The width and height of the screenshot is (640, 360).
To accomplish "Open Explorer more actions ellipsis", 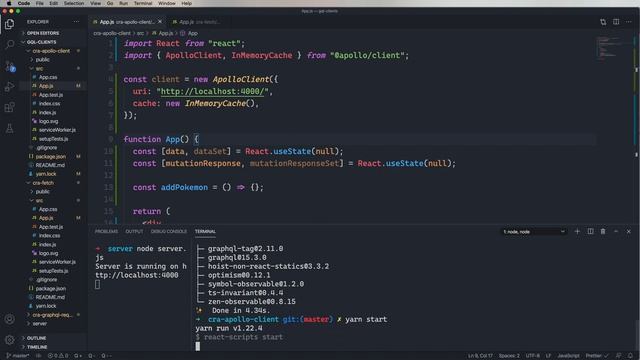I will tap(76, 22).
